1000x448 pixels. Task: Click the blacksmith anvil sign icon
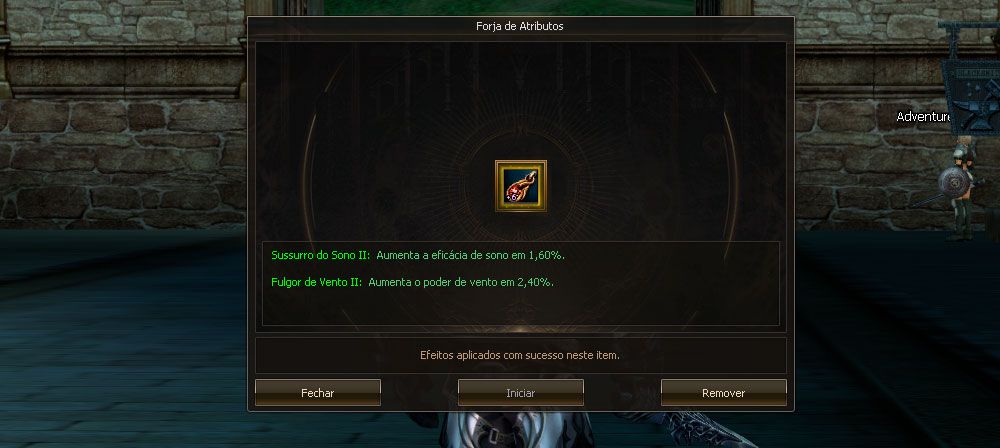click(974, 96)
